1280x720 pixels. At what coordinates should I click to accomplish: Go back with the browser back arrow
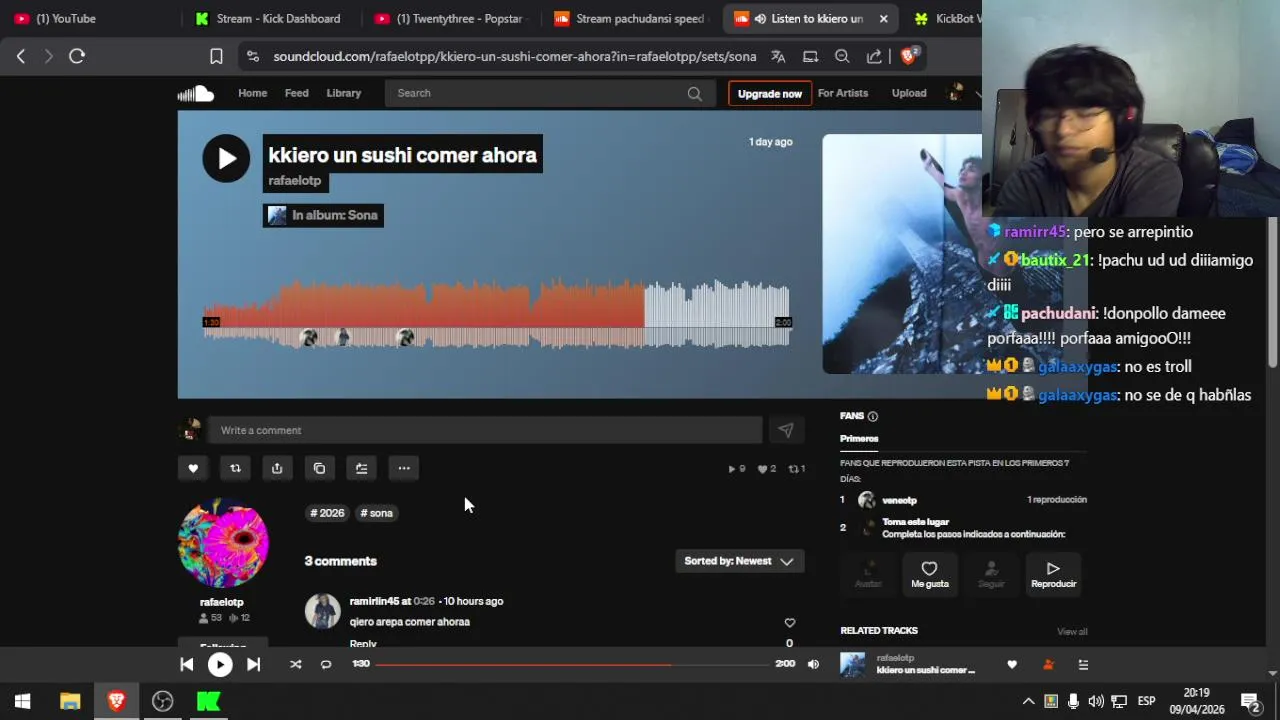pos(21,56)
